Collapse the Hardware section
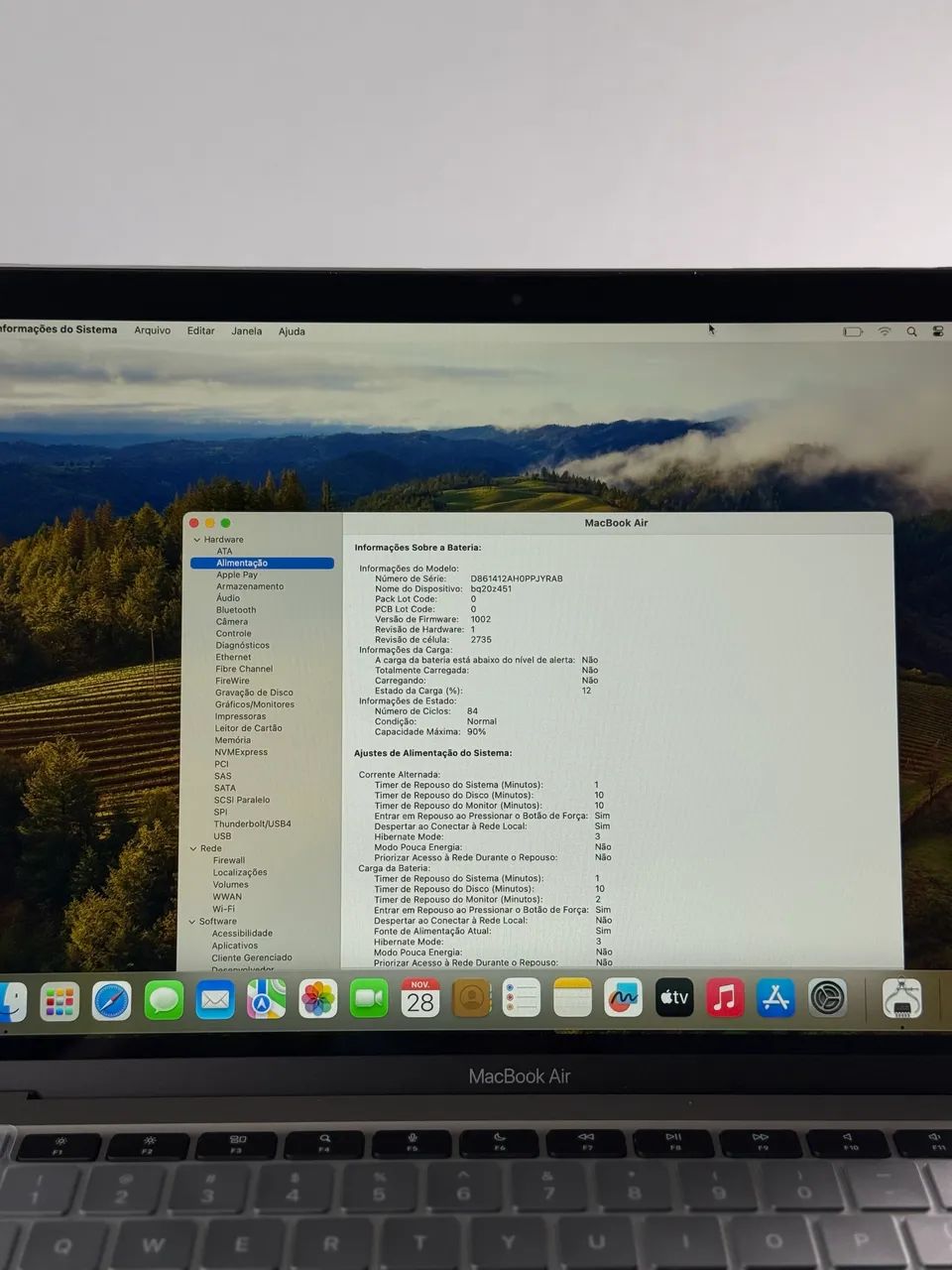This screenshot has width=952, height=1270. click(197, 539)
